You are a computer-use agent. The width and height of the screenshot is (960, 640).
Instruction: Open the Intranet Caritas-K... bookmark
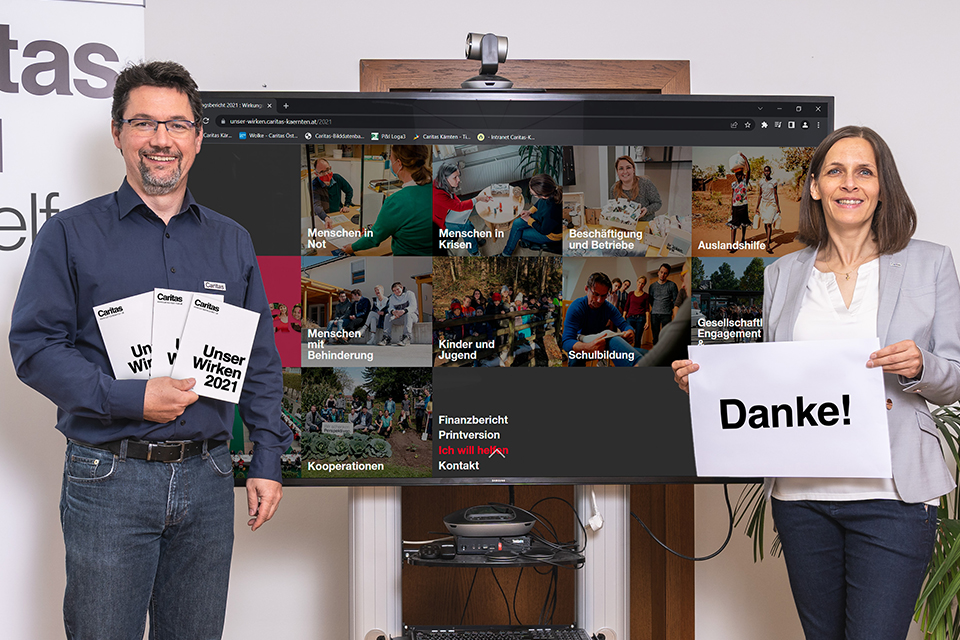click(x=506, y=137)
